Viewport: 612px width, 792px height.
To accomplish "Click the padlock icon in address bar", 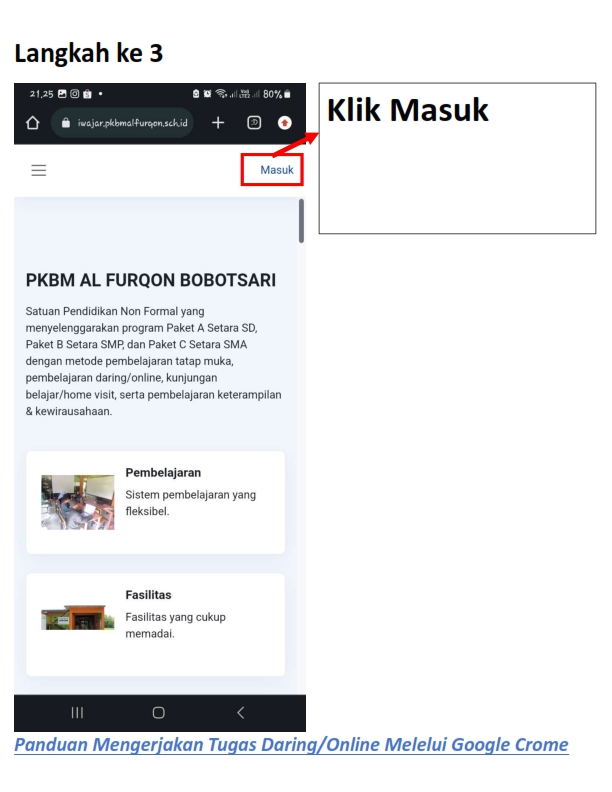I will [x=67, y=123].
